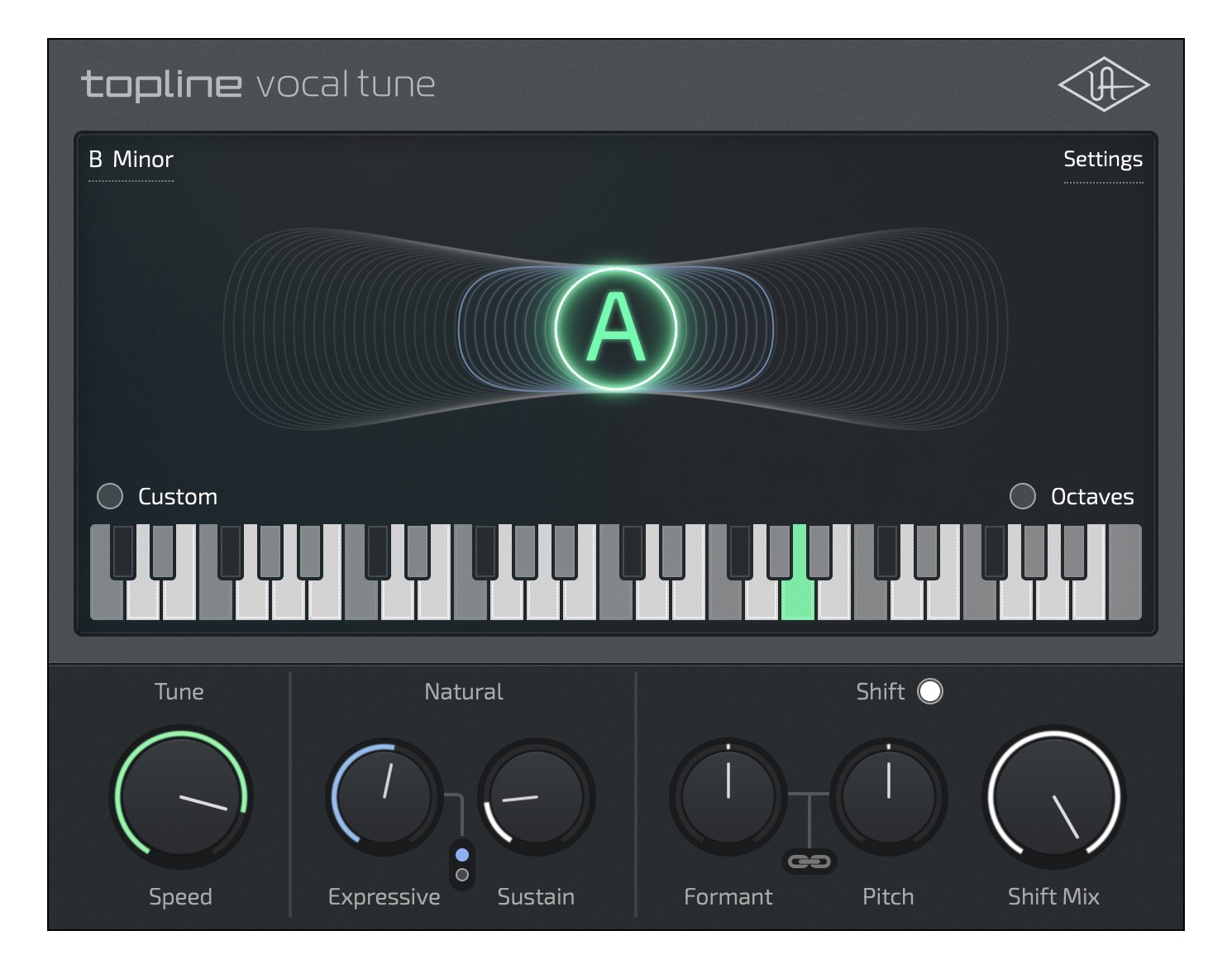
Task: Click the Formant label
Action: click(728, 897)
